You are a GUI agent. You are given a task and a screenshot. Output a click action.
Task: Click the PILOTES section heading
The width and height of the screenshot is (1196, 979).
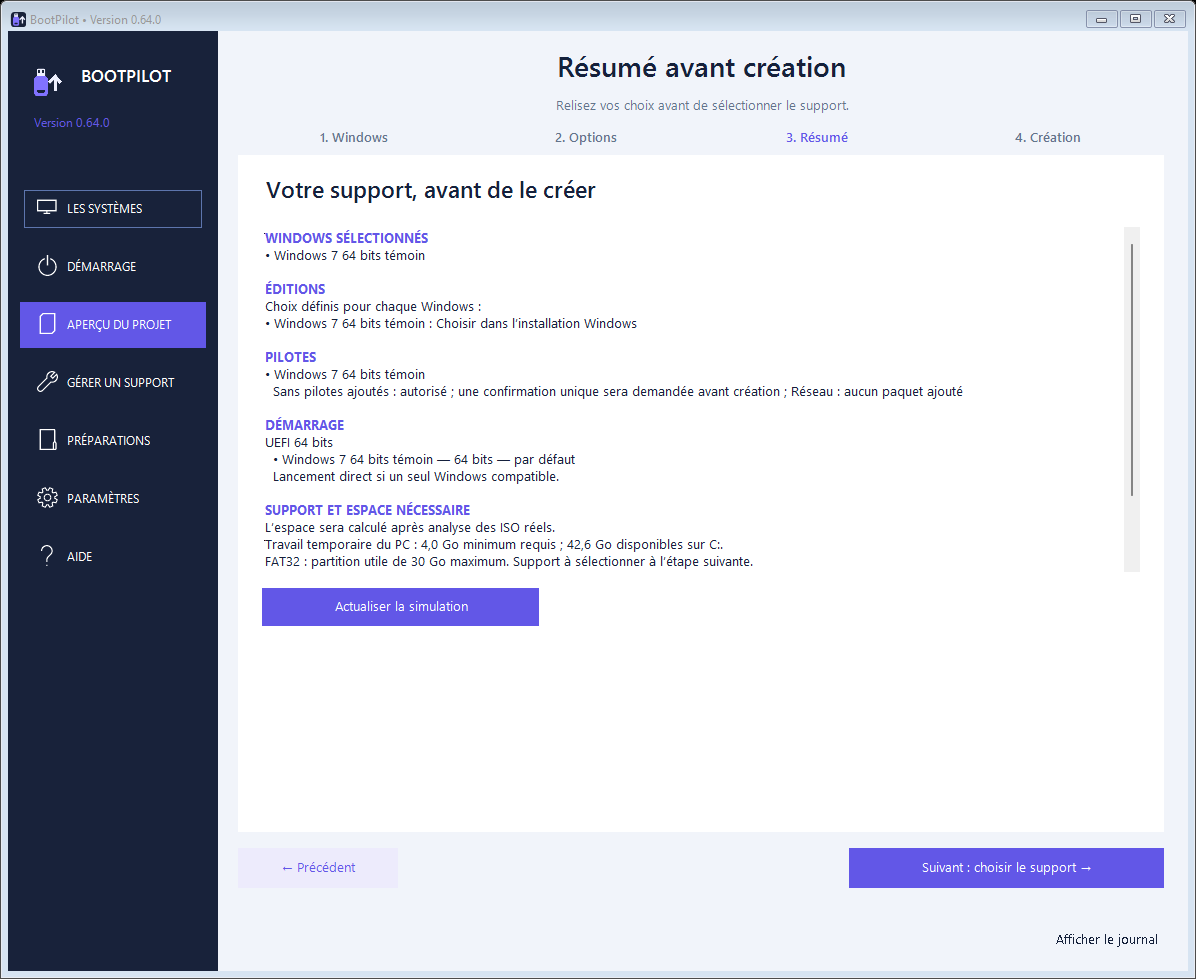(x=291, y=357)
